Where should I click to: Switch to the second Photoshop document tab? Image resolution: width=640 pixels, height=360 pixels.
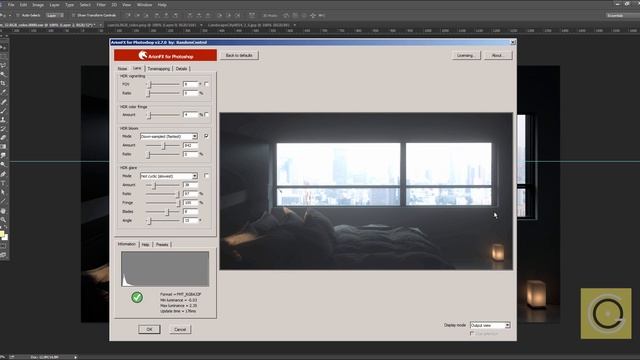pos(153,25)
